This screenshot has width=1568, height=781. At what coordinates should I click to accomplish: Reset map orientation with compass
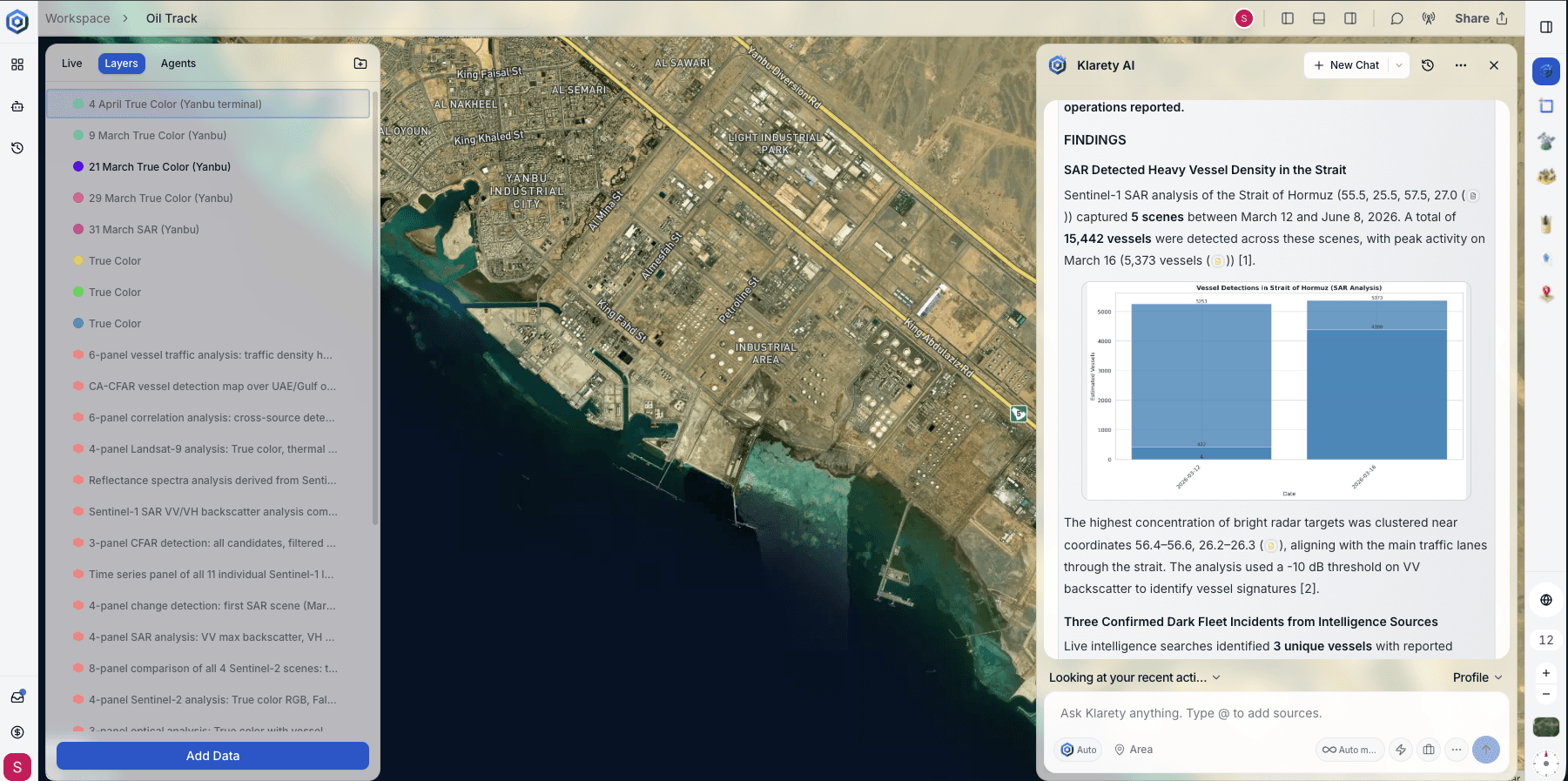pos(1546,763)
